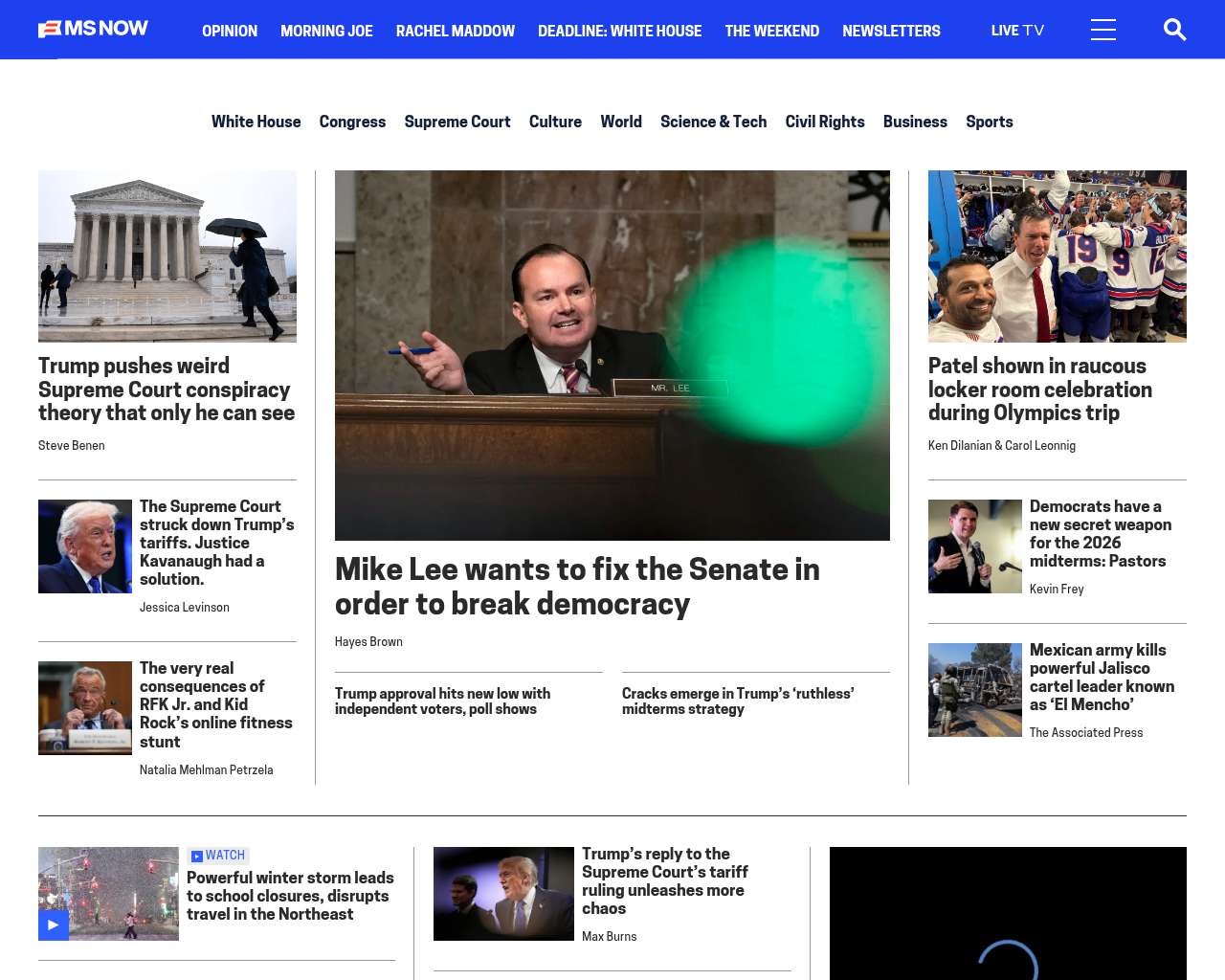View author Max Burns
The height and width of the screenshot is (980, 1225).
(610, 937)
